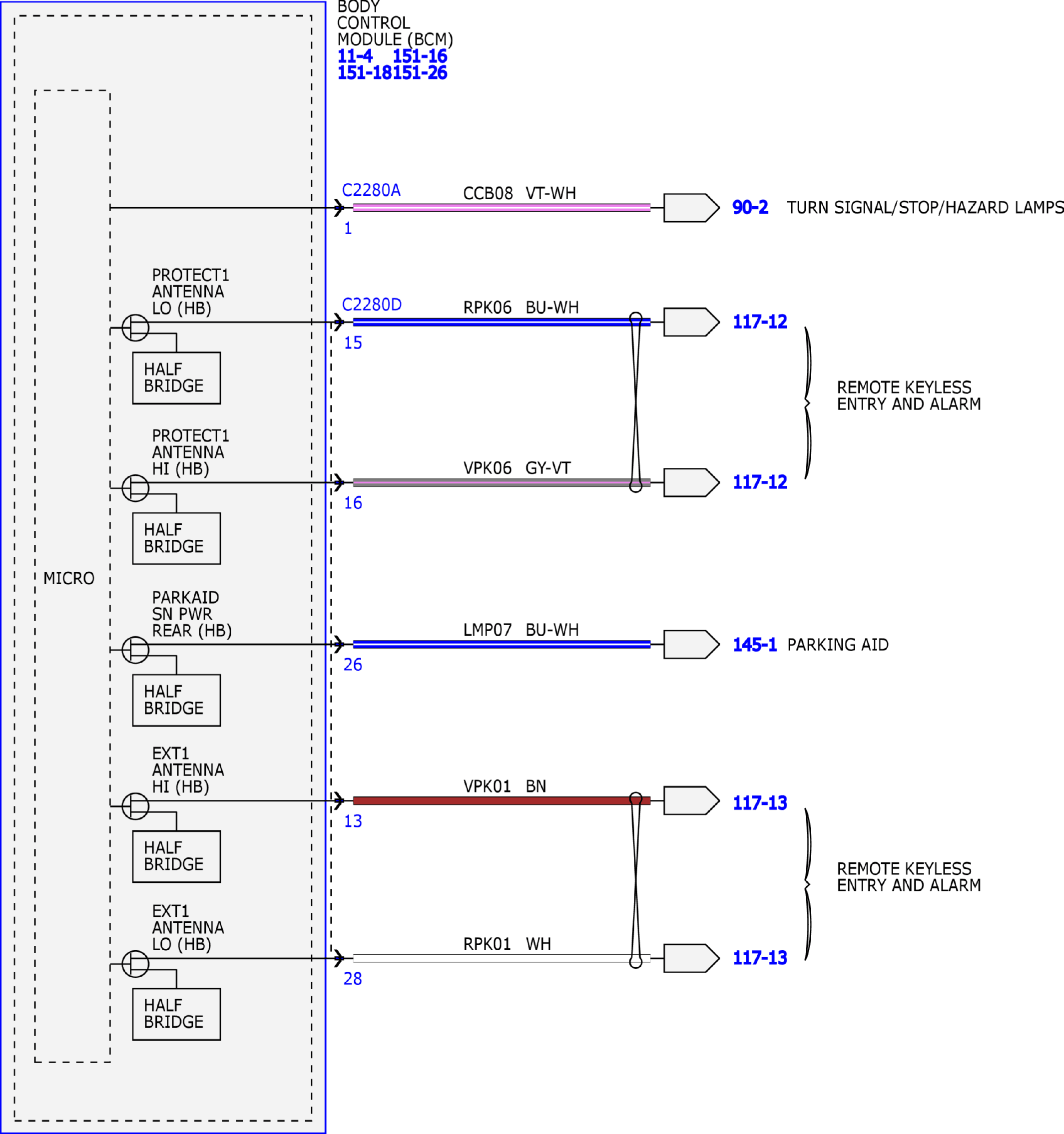This screenshot has height=1134, width=1064.
Task: Select the transistor symbol at PROTECT1 ANTENNA LO
Action: [135, 328]
